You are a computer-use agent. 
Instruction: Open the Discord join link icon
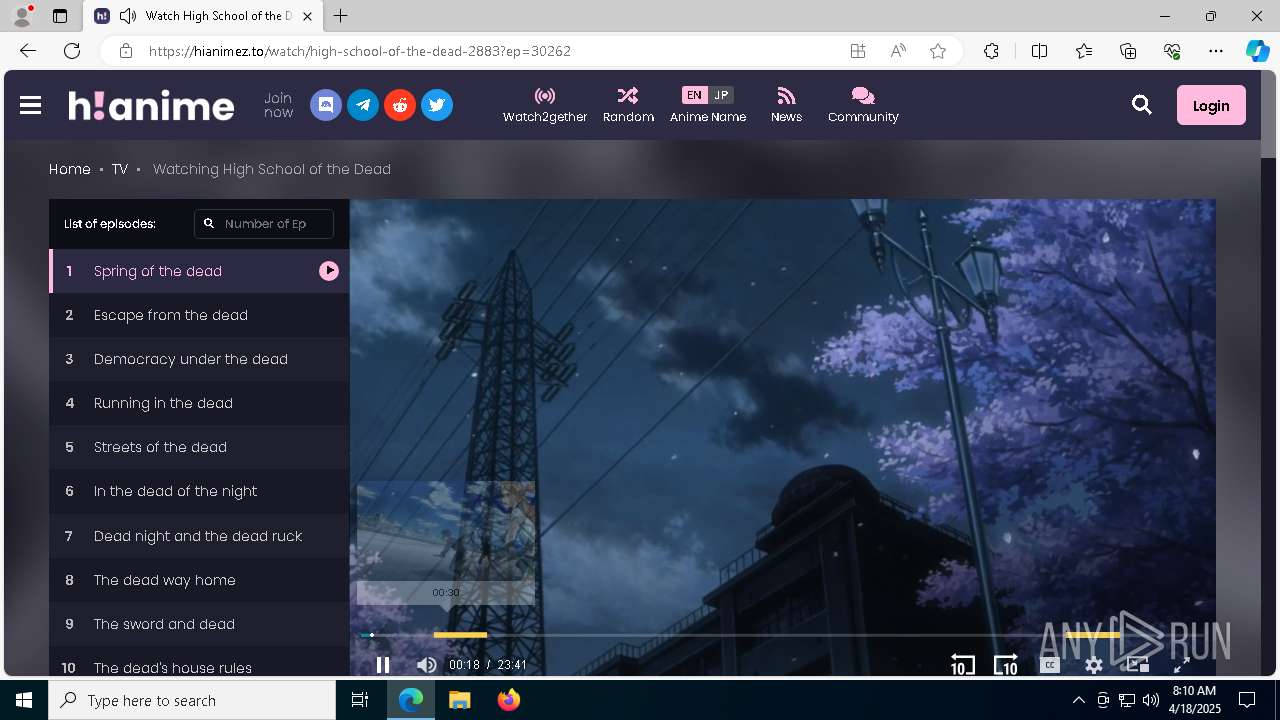pos(326,105)
